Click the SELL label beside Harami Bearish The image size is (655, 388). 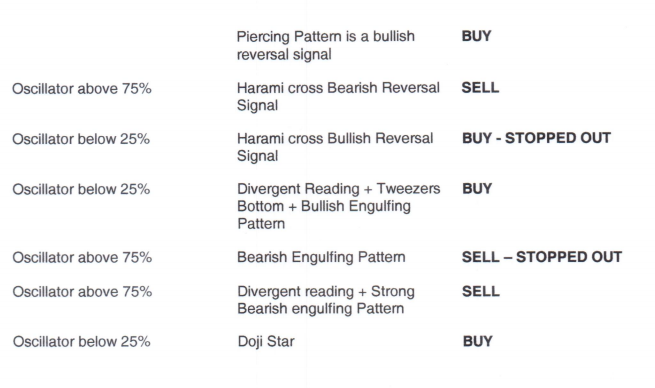tap(480, 87)
